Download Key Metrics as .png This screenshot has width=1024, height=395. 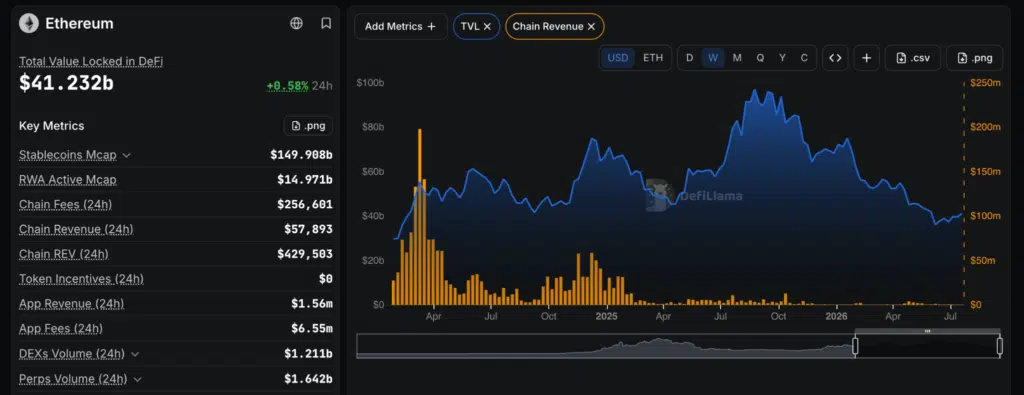[x=308, y=126]
